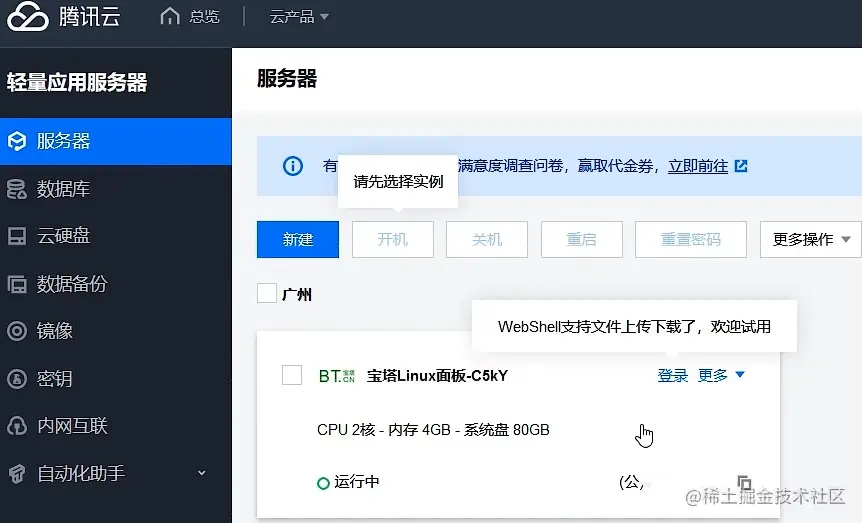Click the 广州 region label

click(297, 295)
